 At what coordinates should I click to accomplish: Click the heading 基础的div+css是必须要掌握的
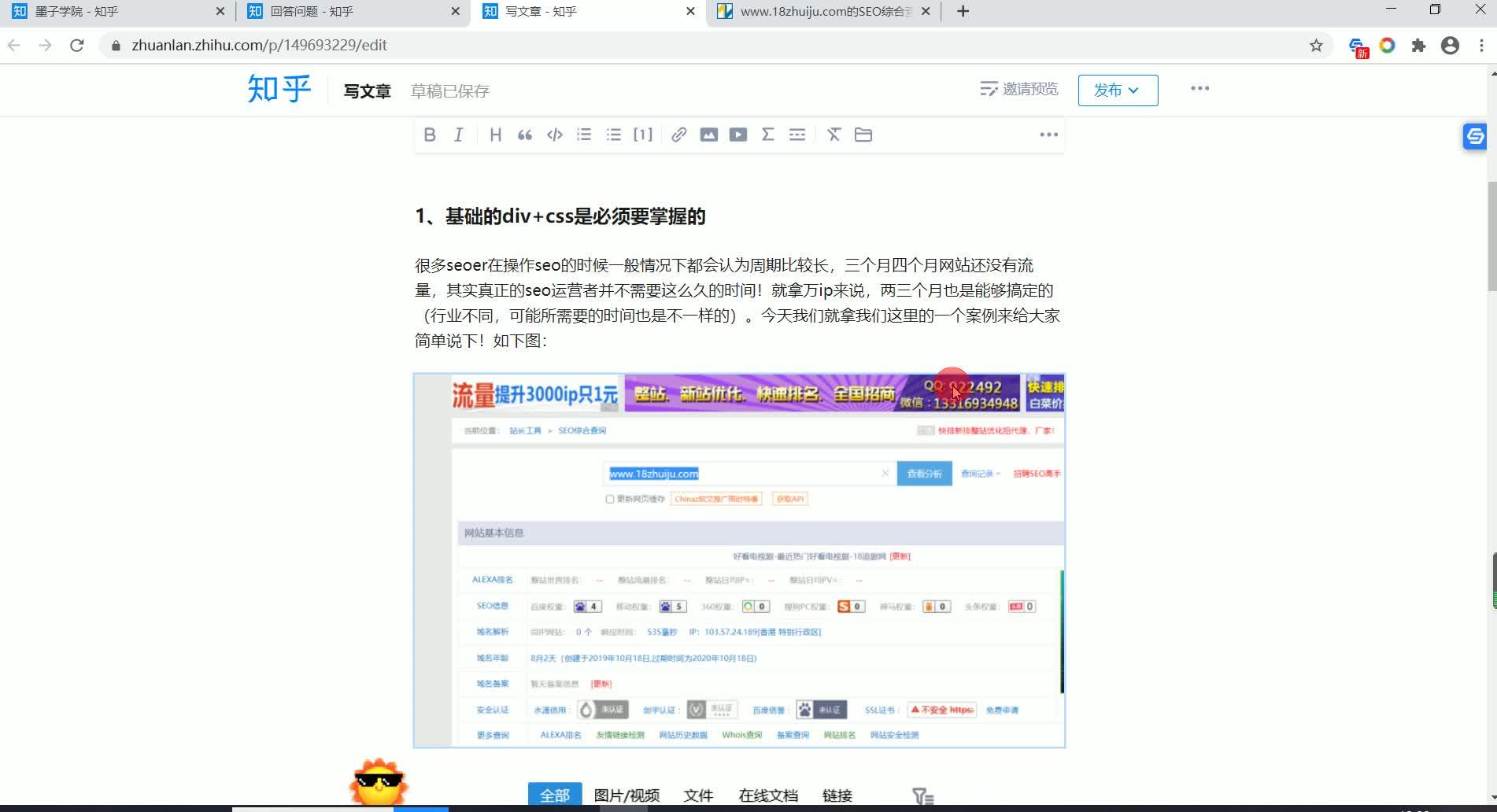[560, 216]
